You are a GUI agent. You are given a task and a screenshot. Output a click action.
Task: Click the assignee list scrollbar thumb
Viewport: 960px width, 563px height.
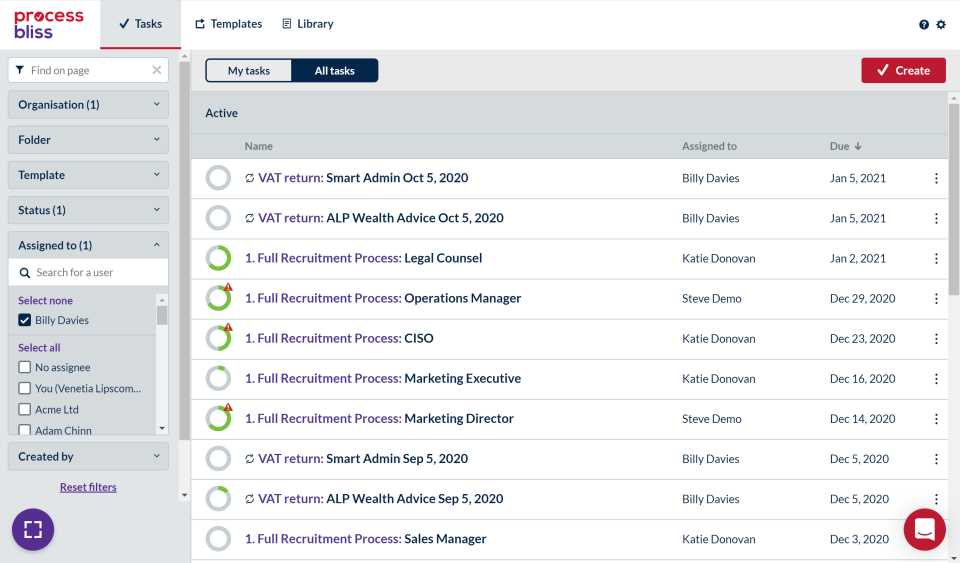coord(162,315)
